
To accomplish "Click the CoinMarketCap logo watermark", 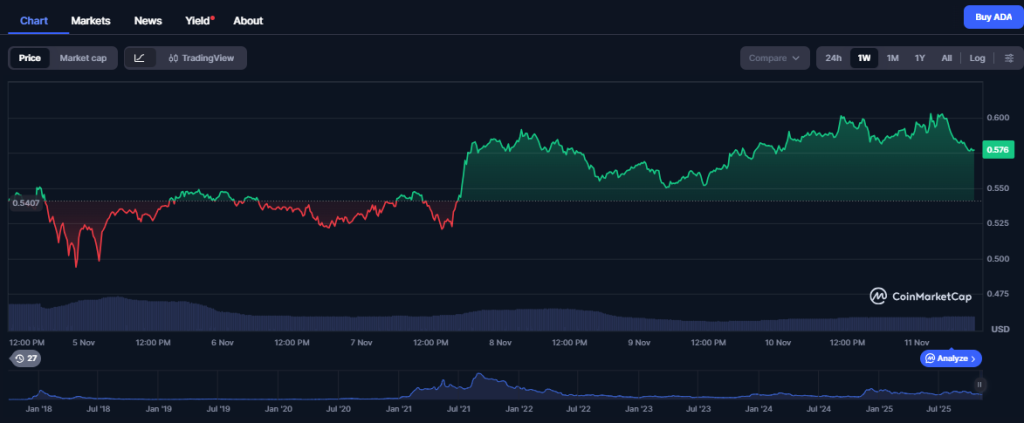I will (x=922, y=296).
